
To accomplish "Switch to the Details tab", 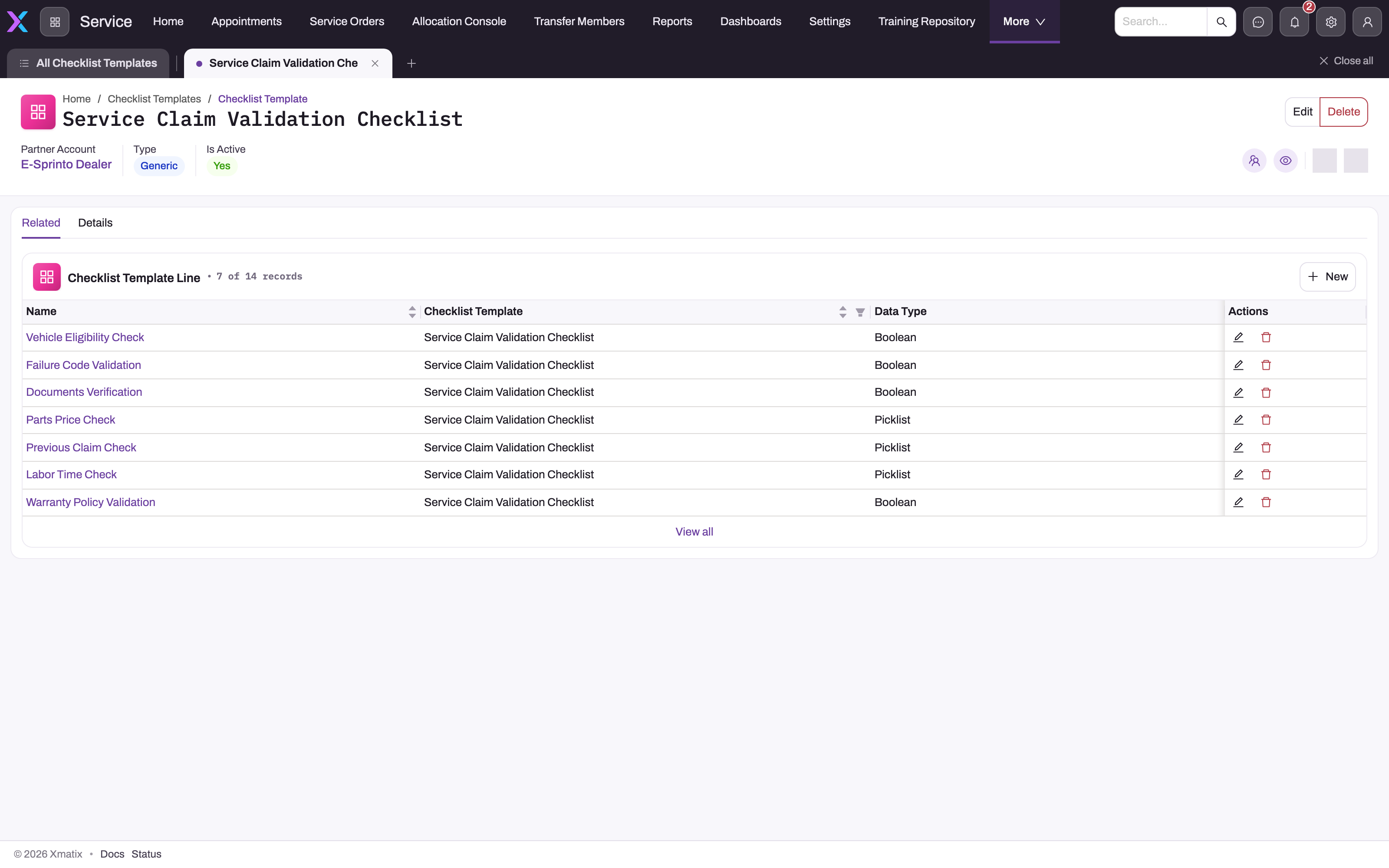I will [x=95, y=223].
